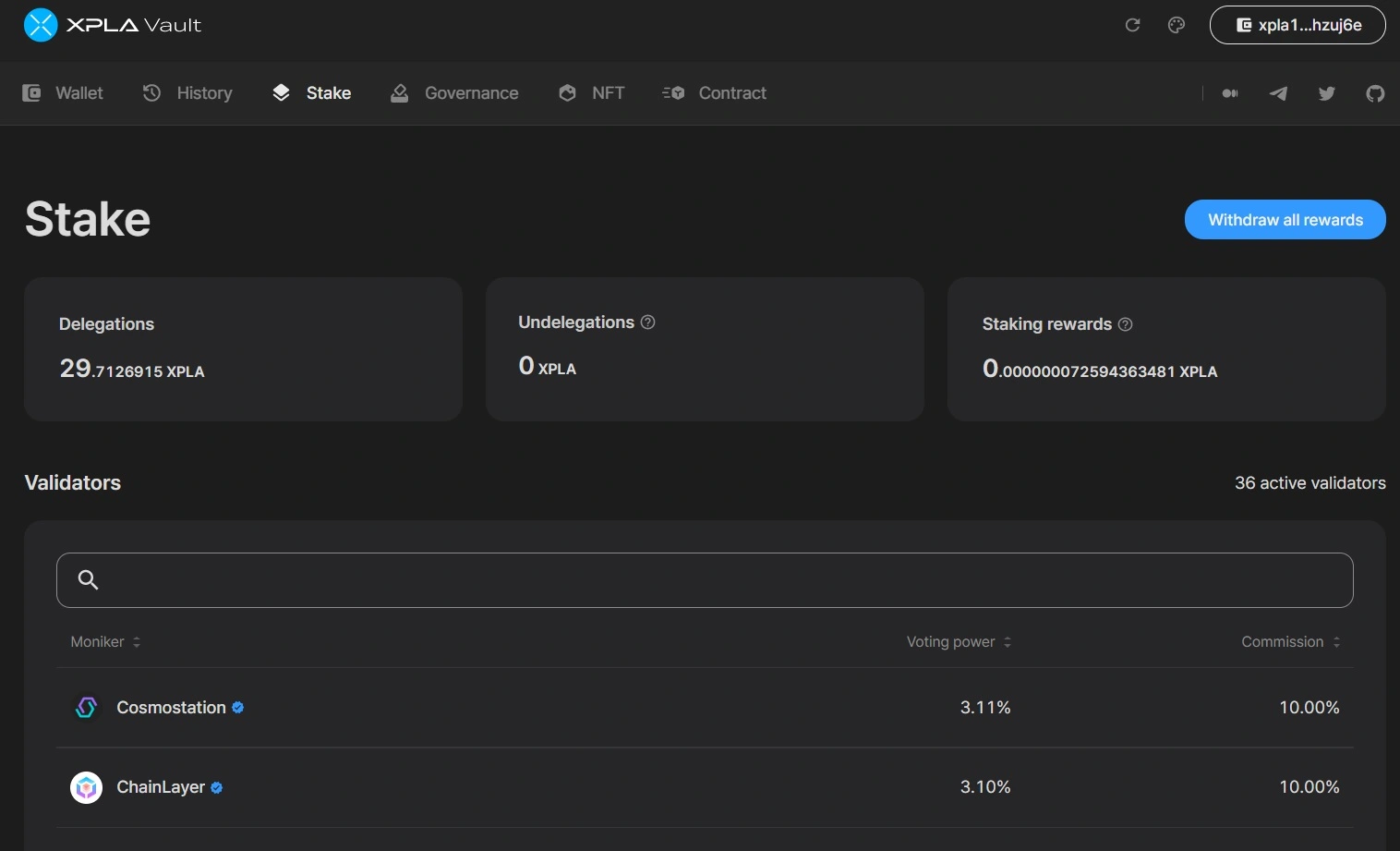
Task: Click the Contract icon
Action: tap(673, 93)
